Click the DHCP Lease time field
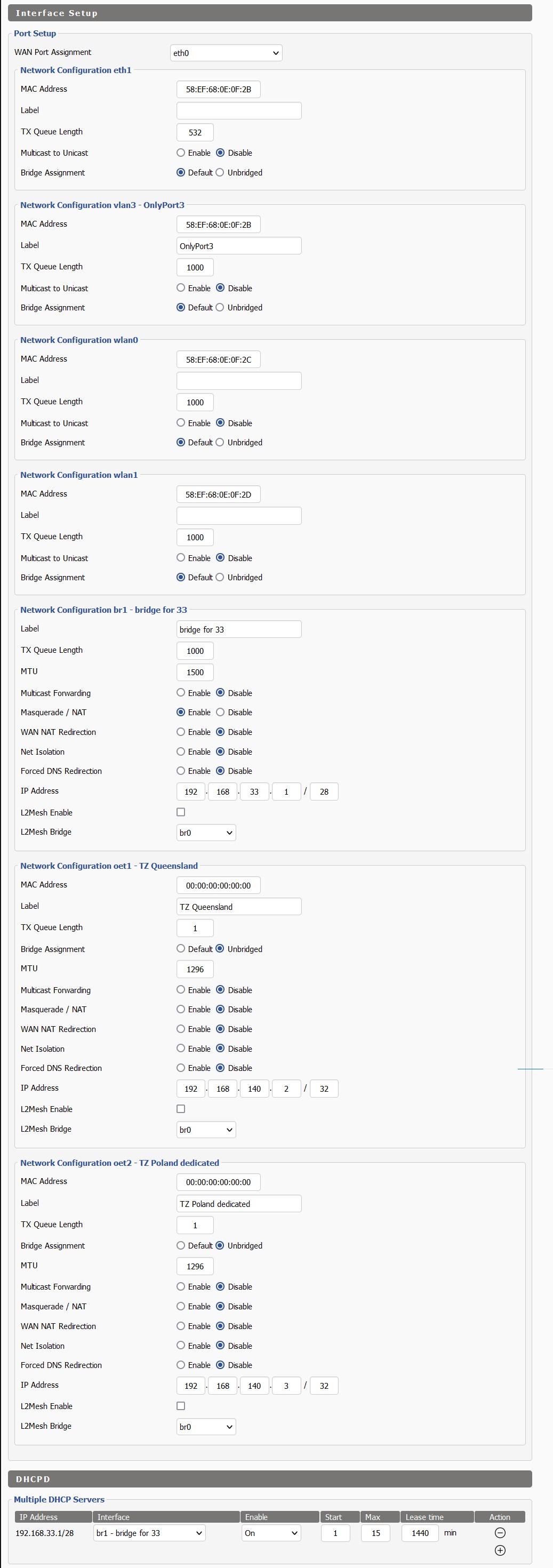This screenshot has height=1568, width=553. coord(420,1533)
